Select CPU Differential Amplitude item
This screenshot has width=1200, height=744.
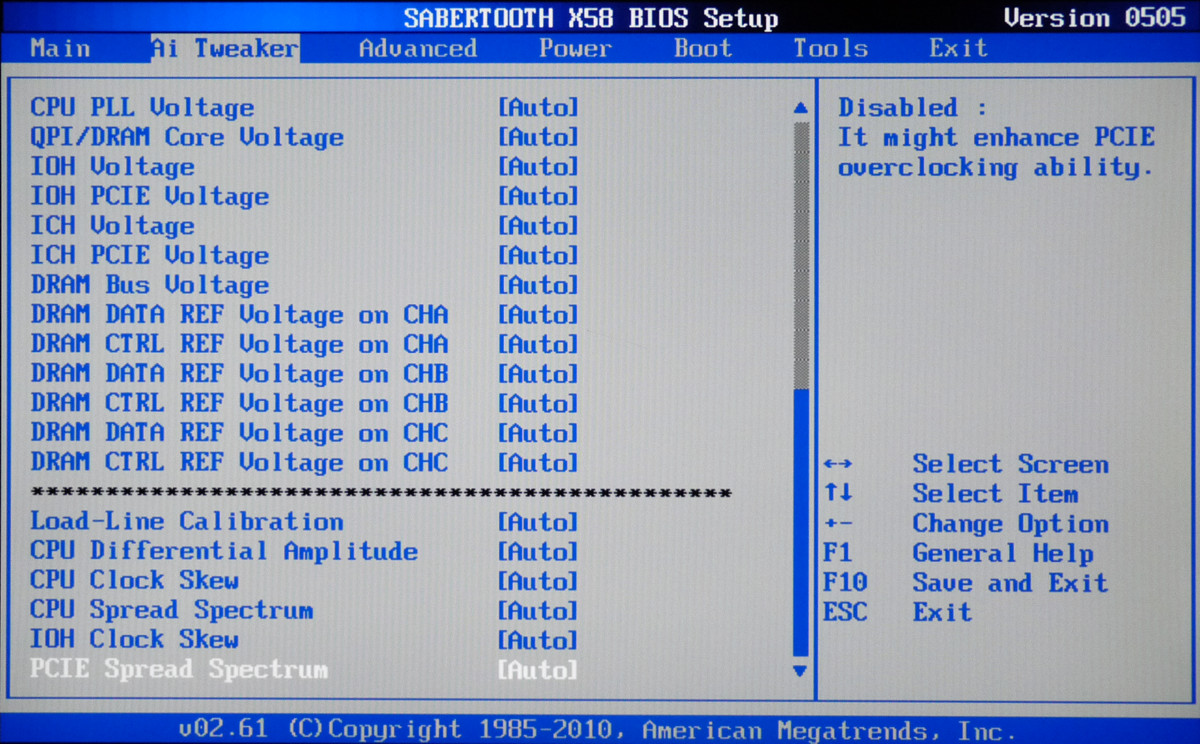[224, 551]
